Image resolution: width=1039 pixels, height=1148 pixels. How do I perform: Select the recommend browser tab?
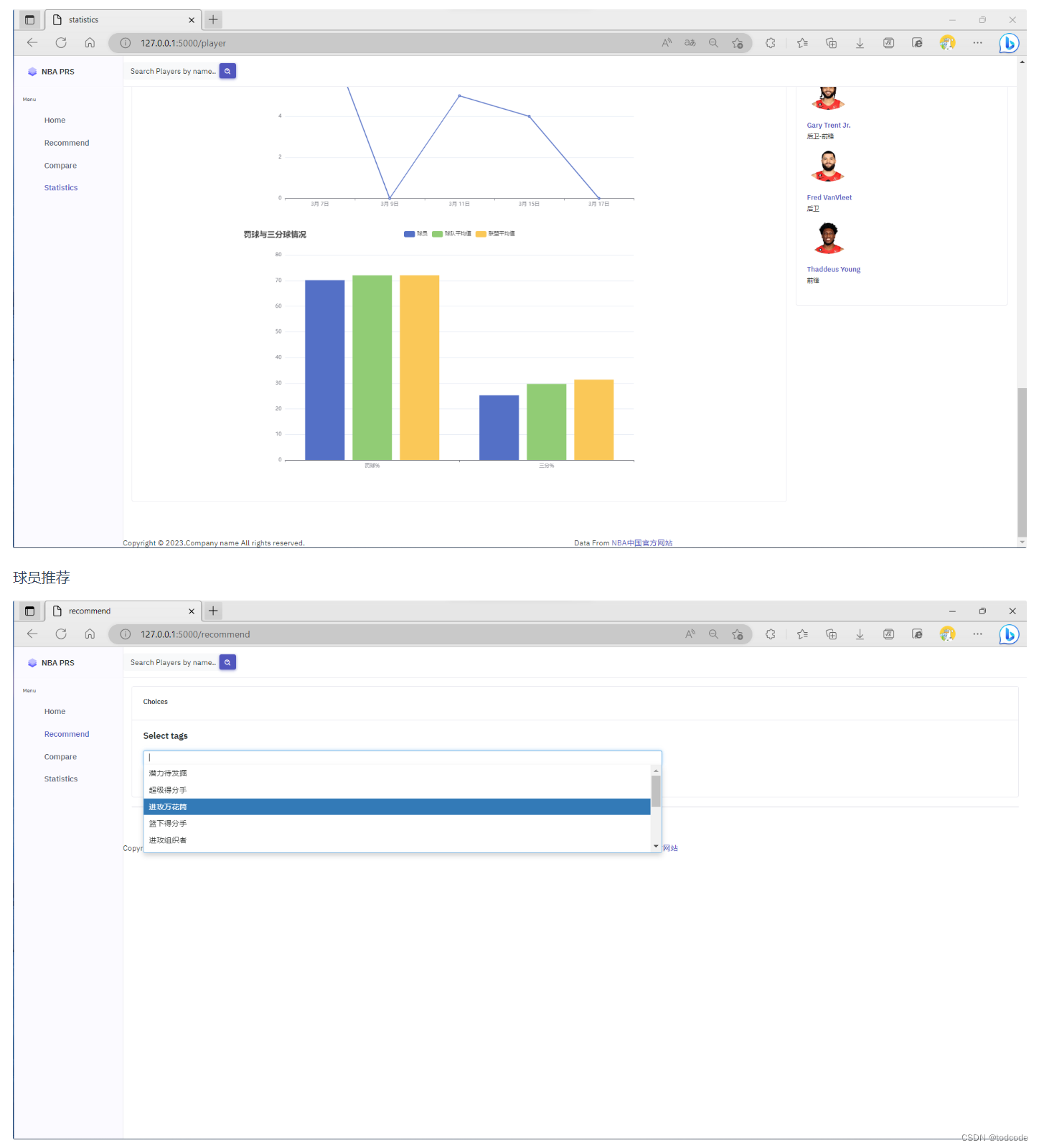123,611
